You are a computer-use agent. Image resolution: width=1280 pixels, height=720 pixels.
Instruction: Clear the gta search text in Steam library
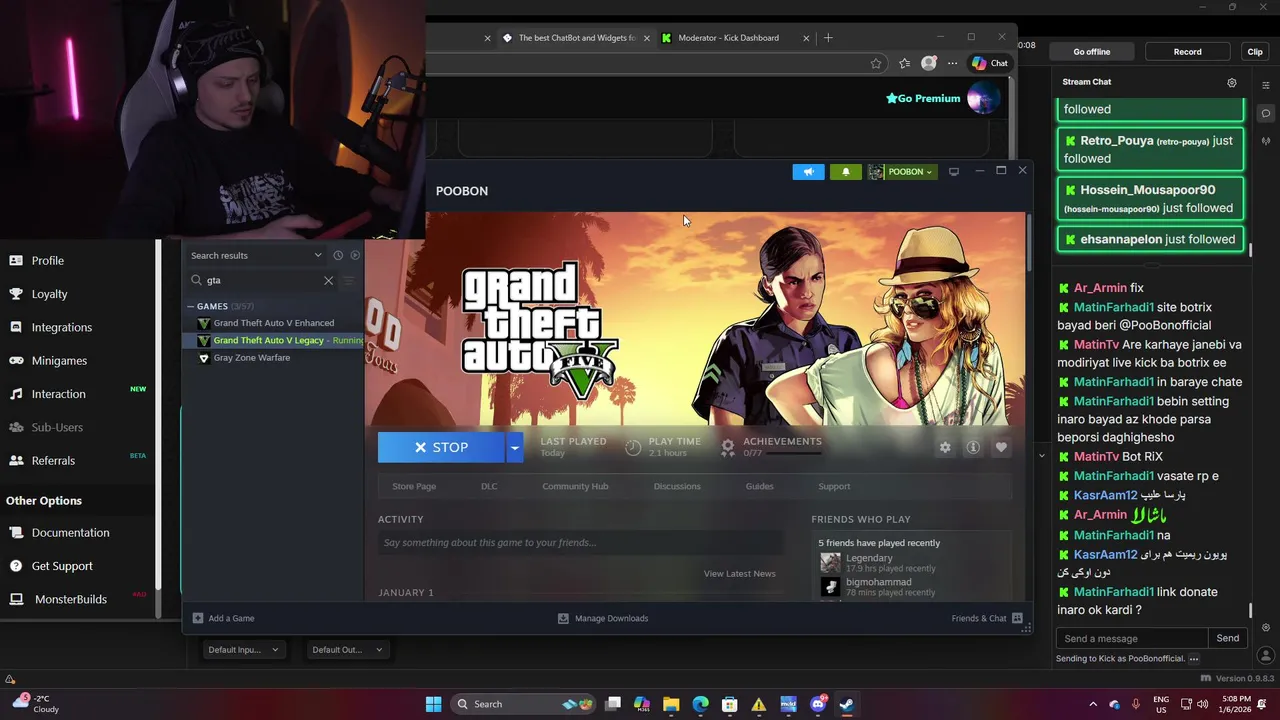click(328, 281)
